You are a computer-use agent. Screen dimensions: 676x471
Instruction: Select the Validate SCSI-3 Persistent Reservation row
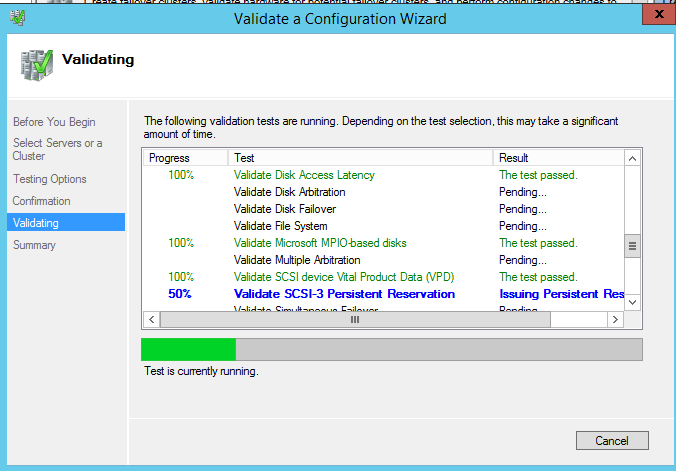[384, 294]
